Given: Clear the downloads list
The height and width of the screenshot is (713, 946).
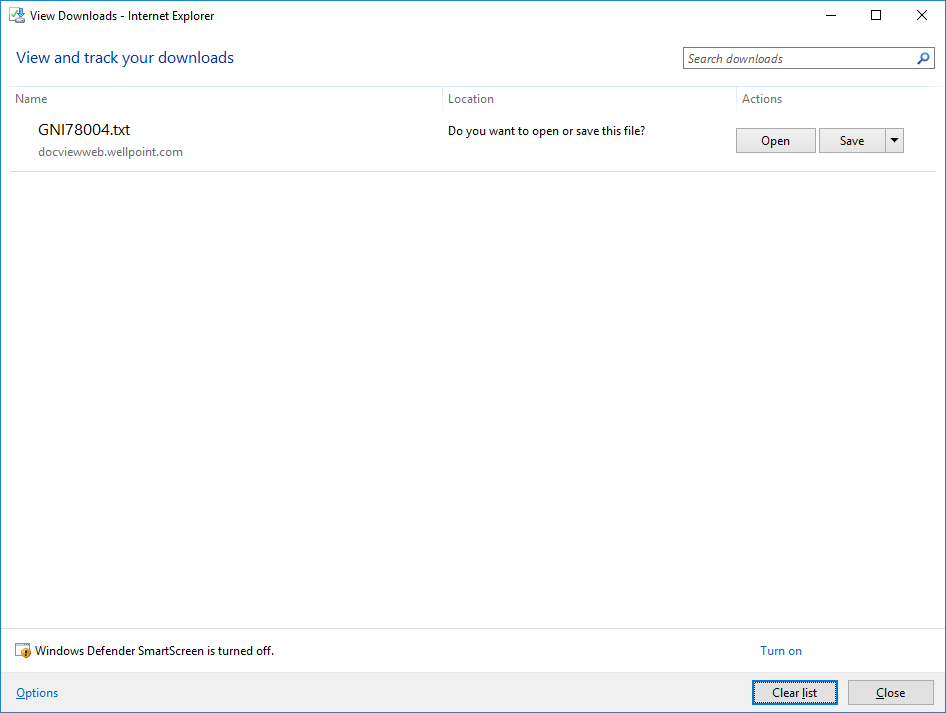Looking at the screenshot, I should coord(794,692).
